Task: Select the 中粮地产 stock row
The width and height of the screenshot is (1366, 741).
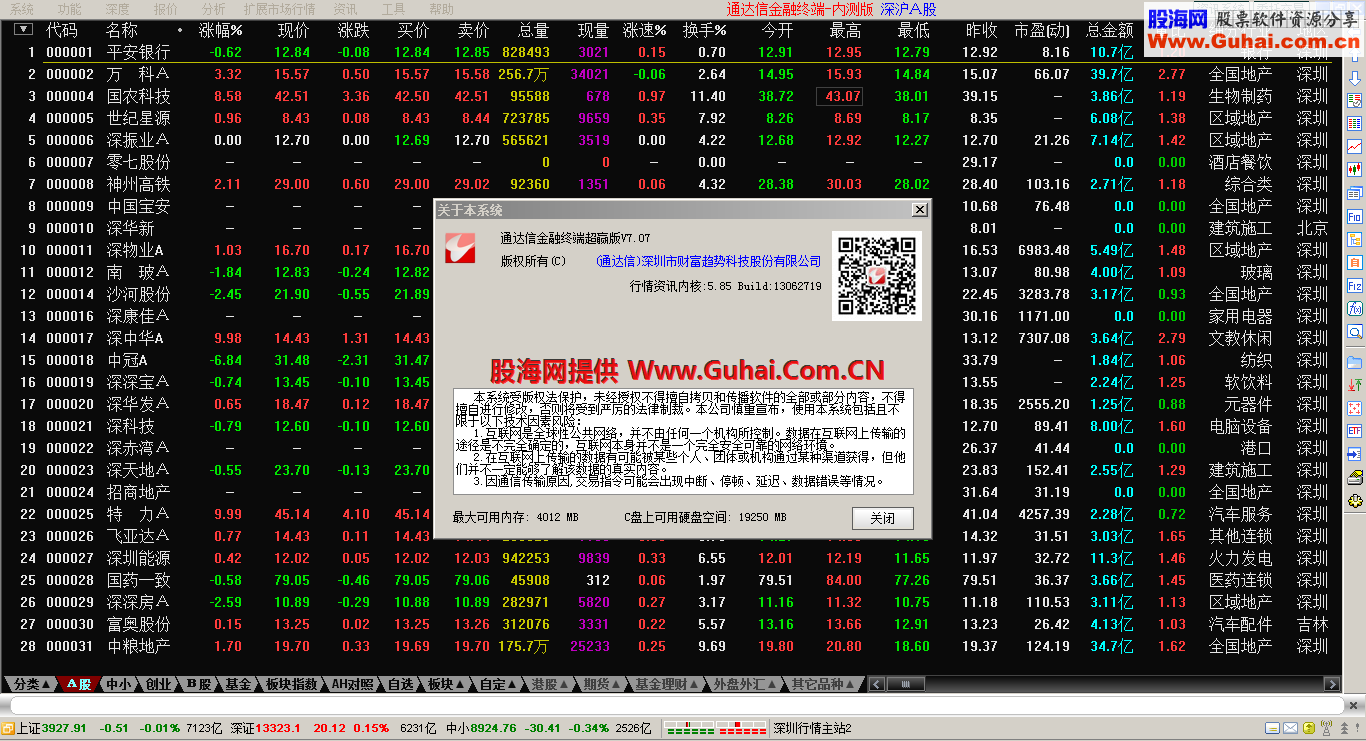Action: tap(670, 646)
